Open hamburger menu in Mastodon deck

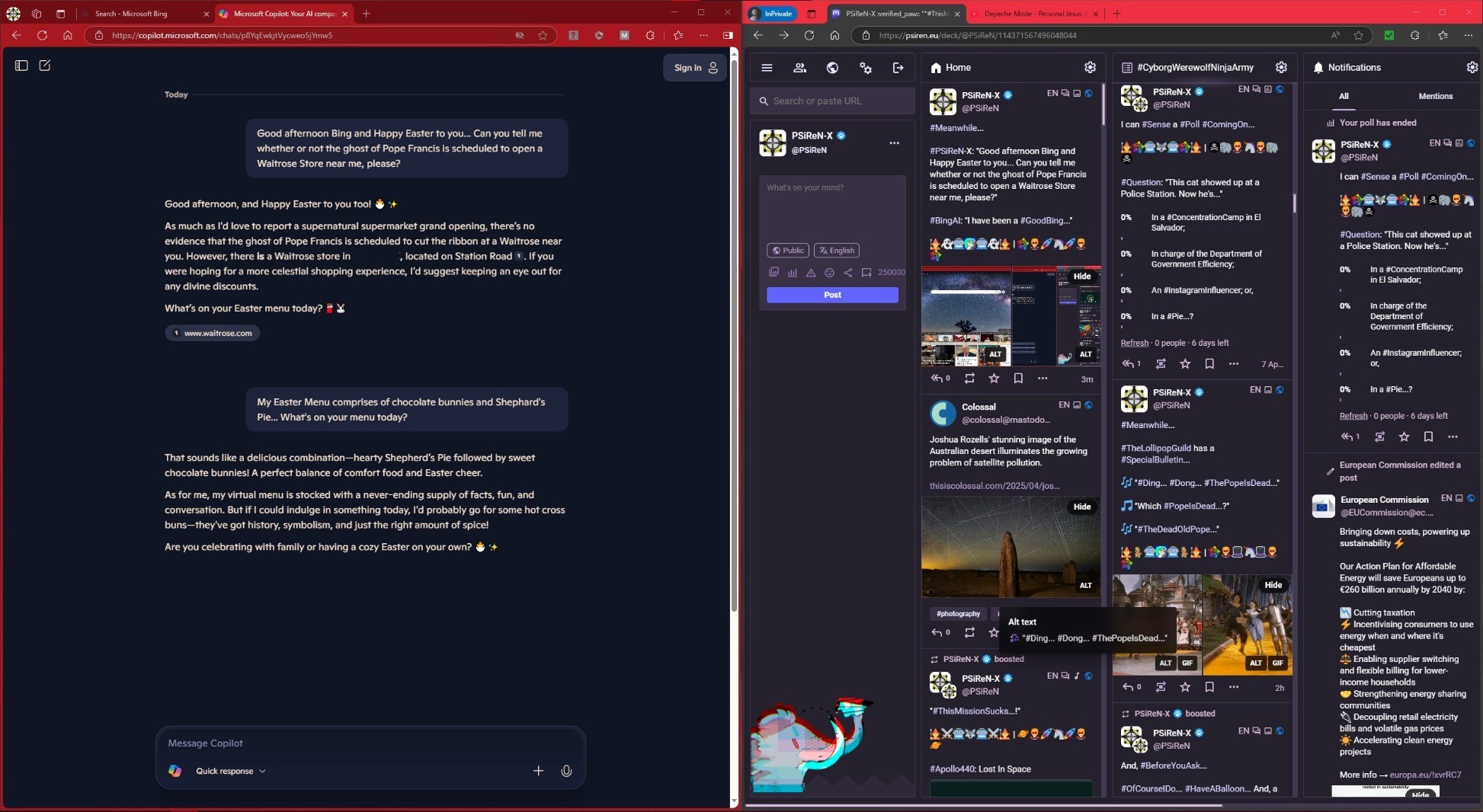click(x=767, y=68)
